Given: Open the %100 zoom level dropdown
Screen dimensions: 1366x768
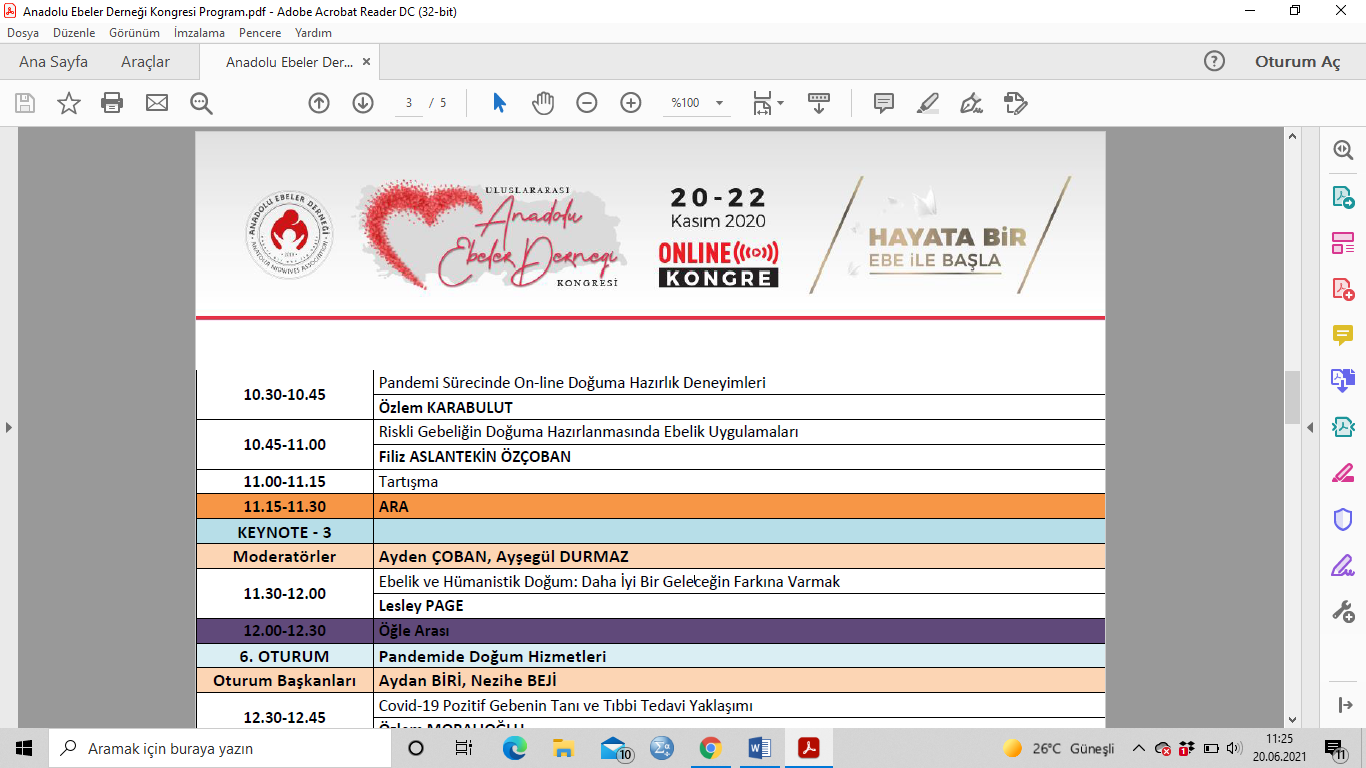Looking at the screenshot, I should tap(719, 103).
